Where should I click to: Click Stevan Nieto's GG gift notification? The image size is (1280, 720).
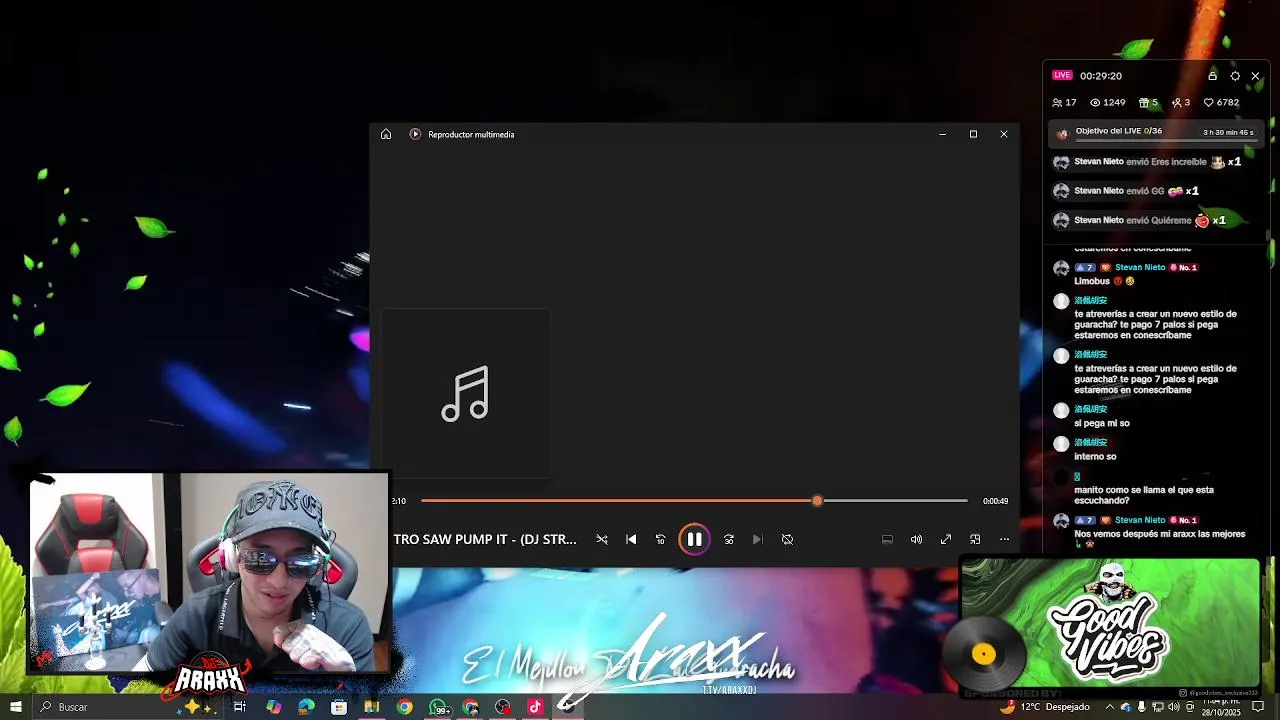(1126, 191)
